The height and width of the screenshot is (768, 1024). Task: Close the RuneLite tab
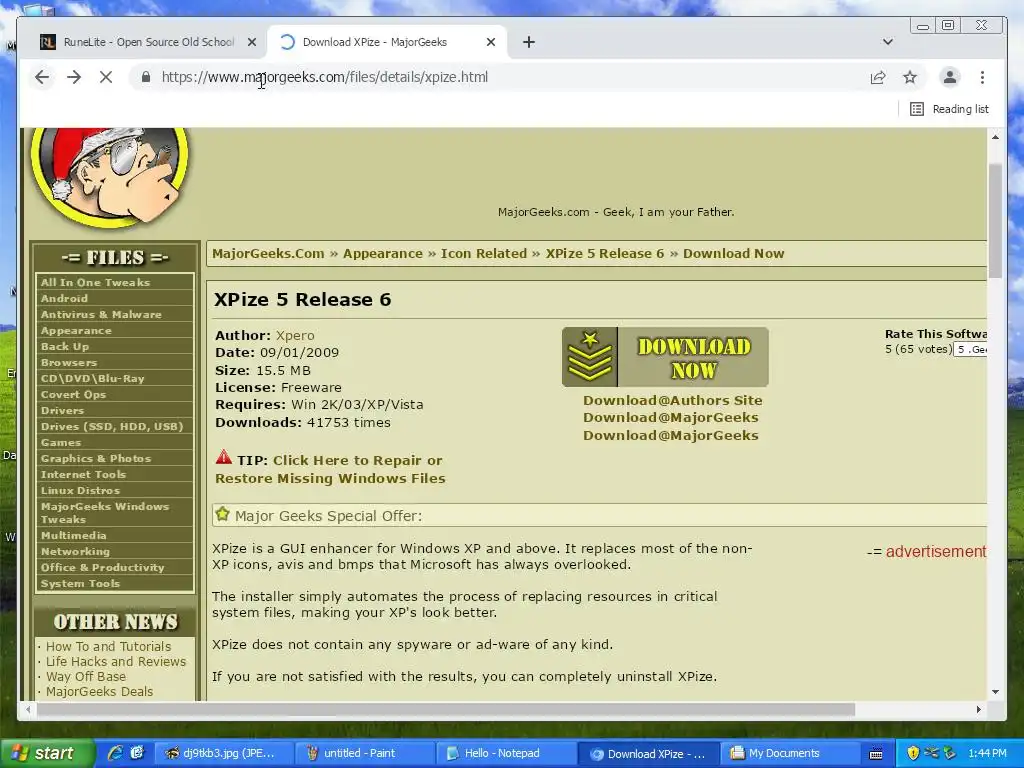[251, 42]
